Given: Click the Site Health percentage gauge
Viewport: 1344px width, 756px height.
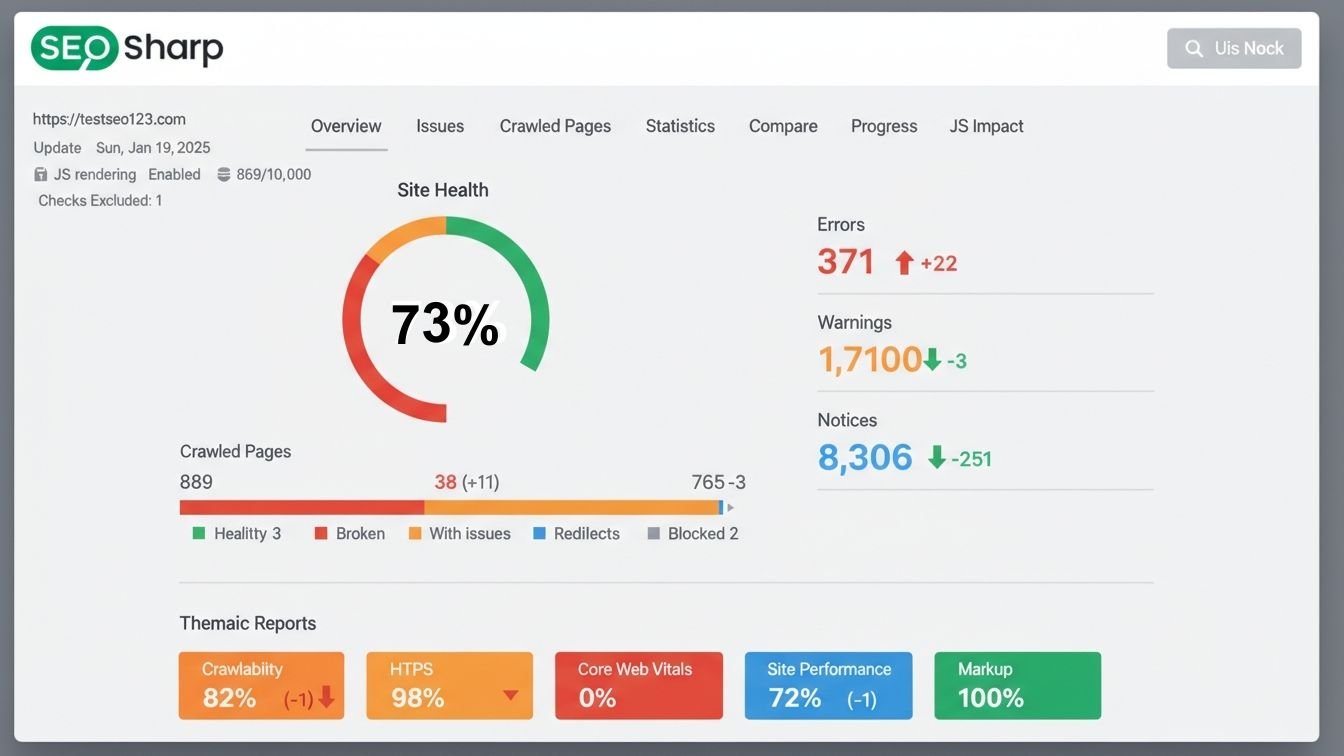Looking at the screenshot, I should coord(446,318).
